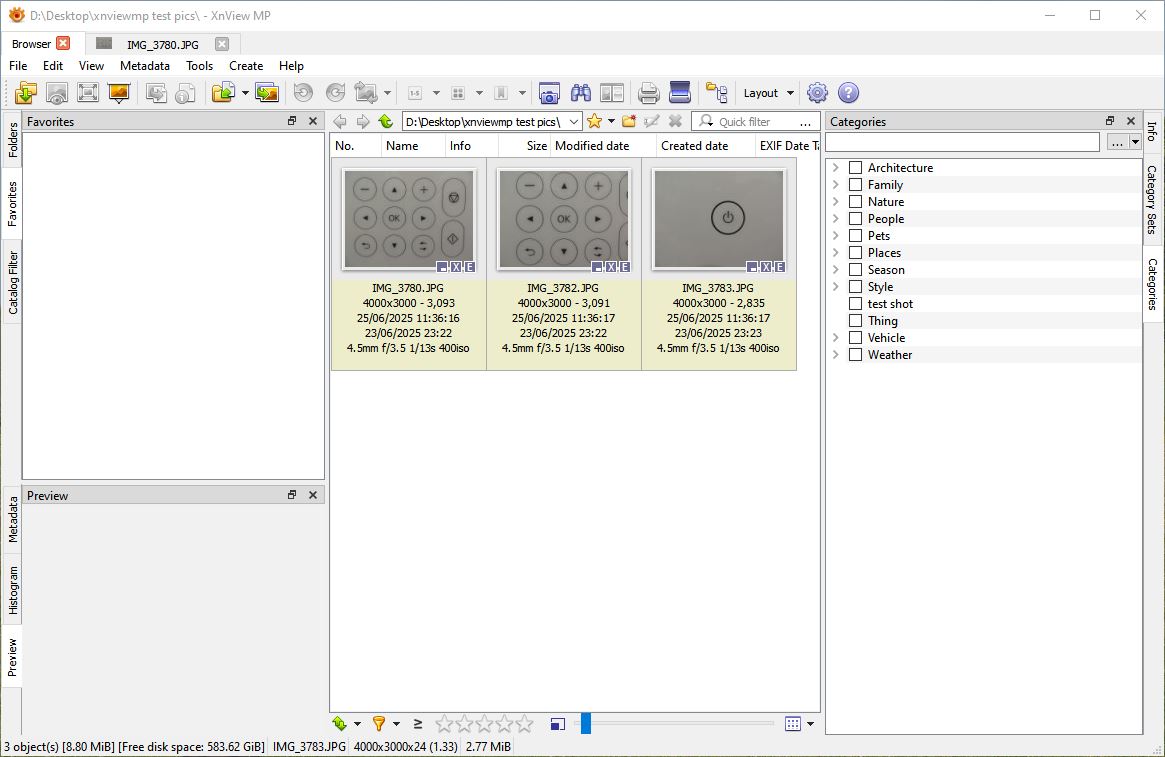Expand the Vehicle category node
Screen dimensions: 1165x757
click(836, 338)
